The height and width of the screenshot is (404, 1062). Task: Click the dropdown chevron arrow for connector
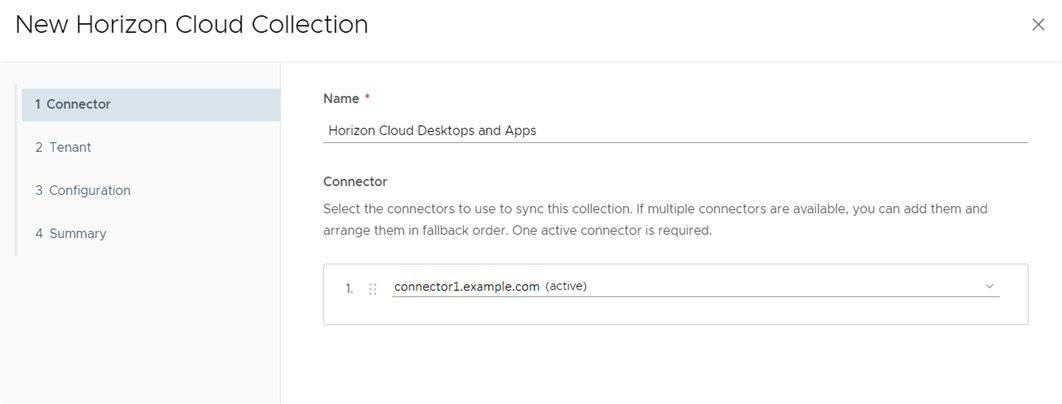pyautogui.click(x=990, y=286)
